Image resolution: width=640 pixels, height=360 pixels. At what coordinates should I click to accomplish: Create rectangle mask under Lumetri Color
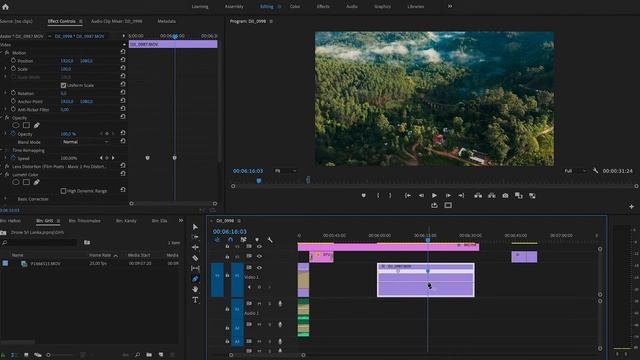[x=26, y=182]
